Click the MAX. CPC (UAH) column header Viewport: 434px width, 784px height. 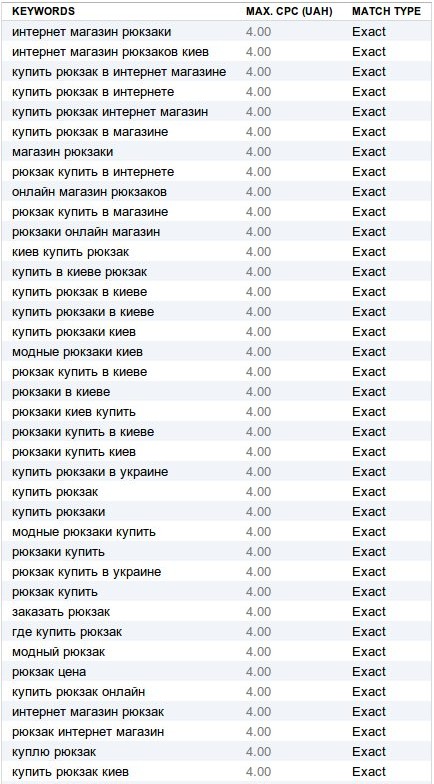289,12
